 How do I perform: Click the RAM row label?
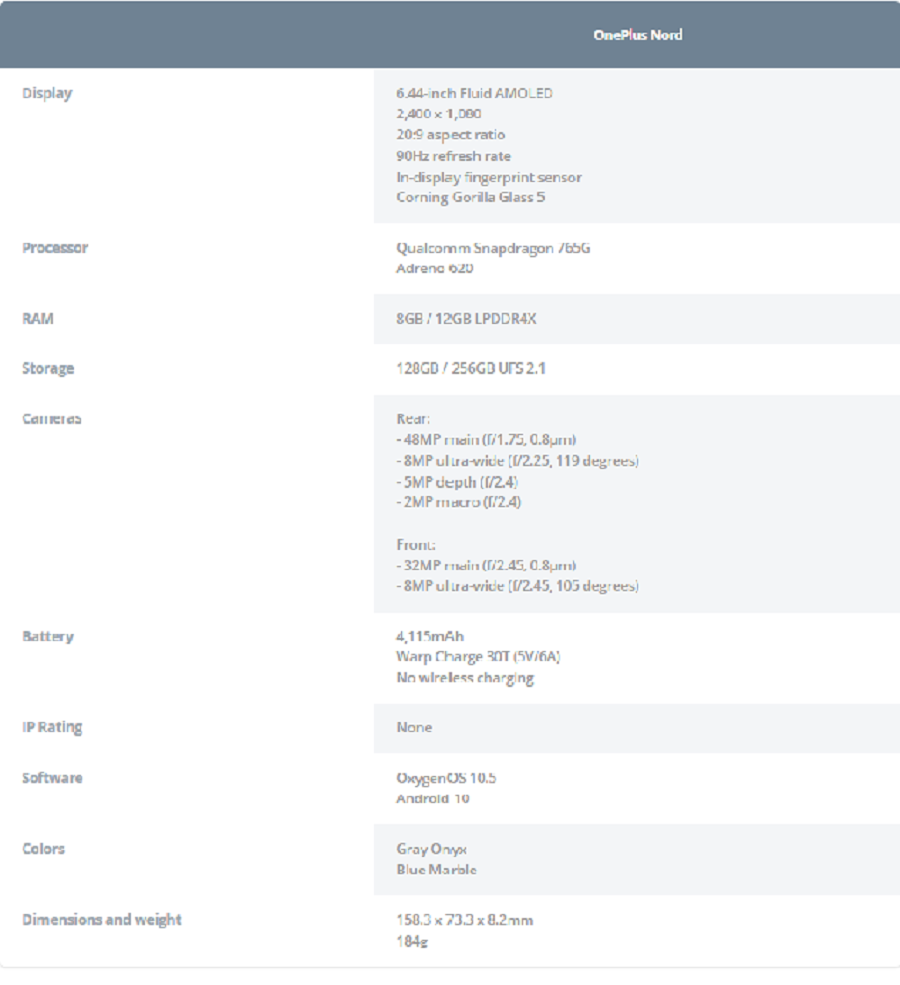click(x=38, y=318)
